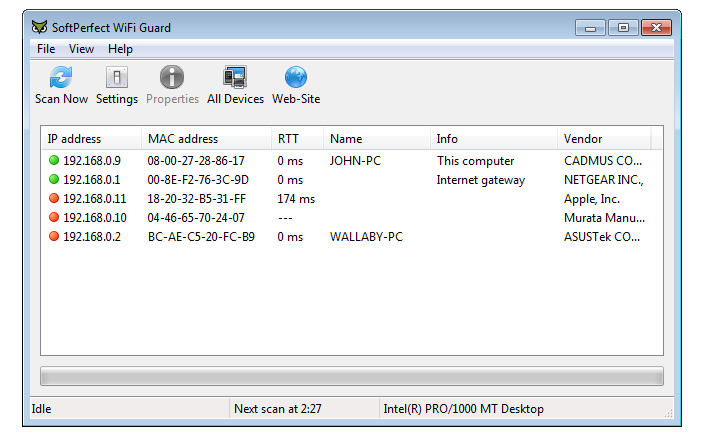Viewport: 708px width, 437px height.
Task: Open the Web-Site globe icon
Action: coord(296,77)
